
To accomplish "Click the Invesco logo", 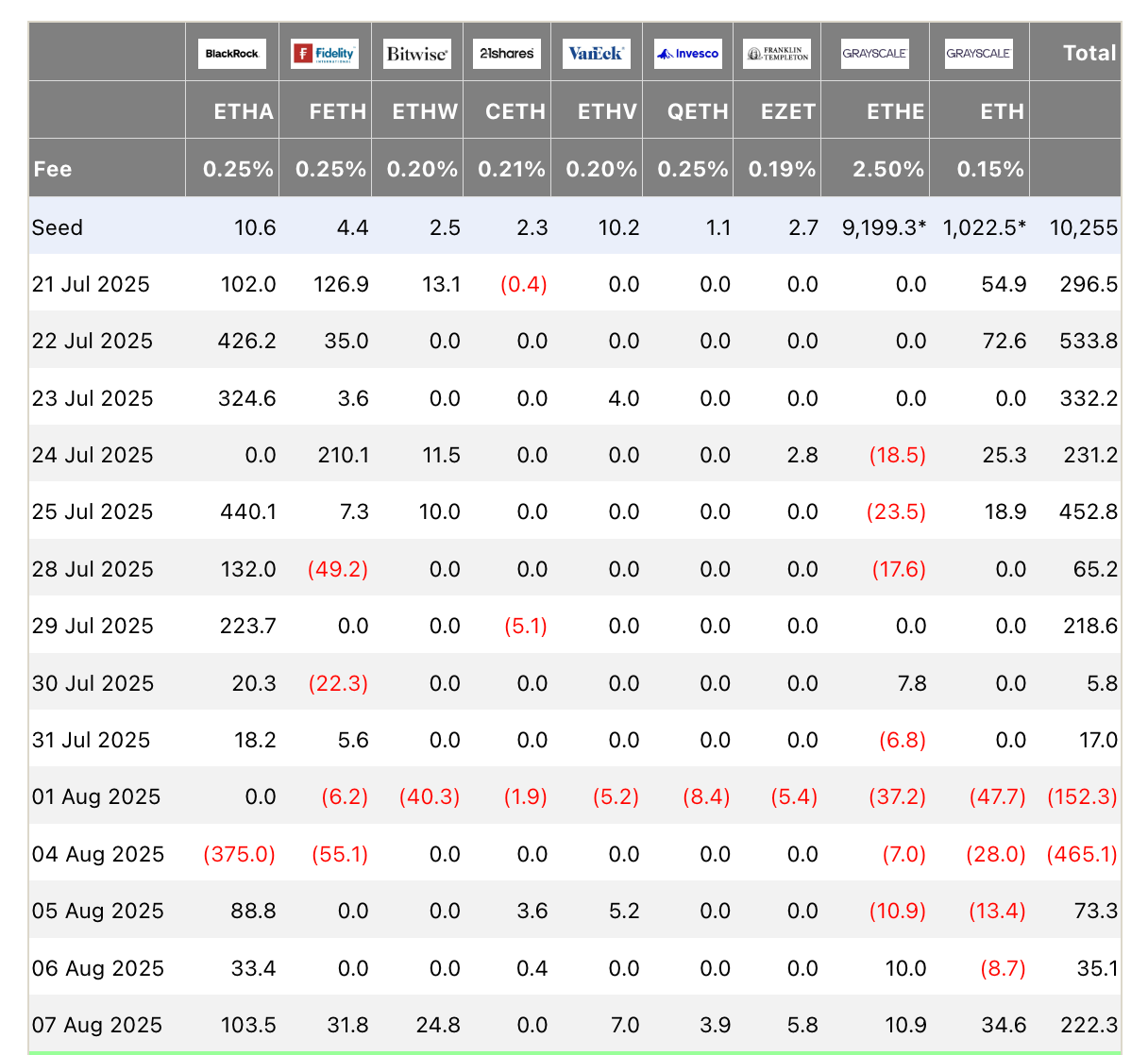I will (687, 54).
